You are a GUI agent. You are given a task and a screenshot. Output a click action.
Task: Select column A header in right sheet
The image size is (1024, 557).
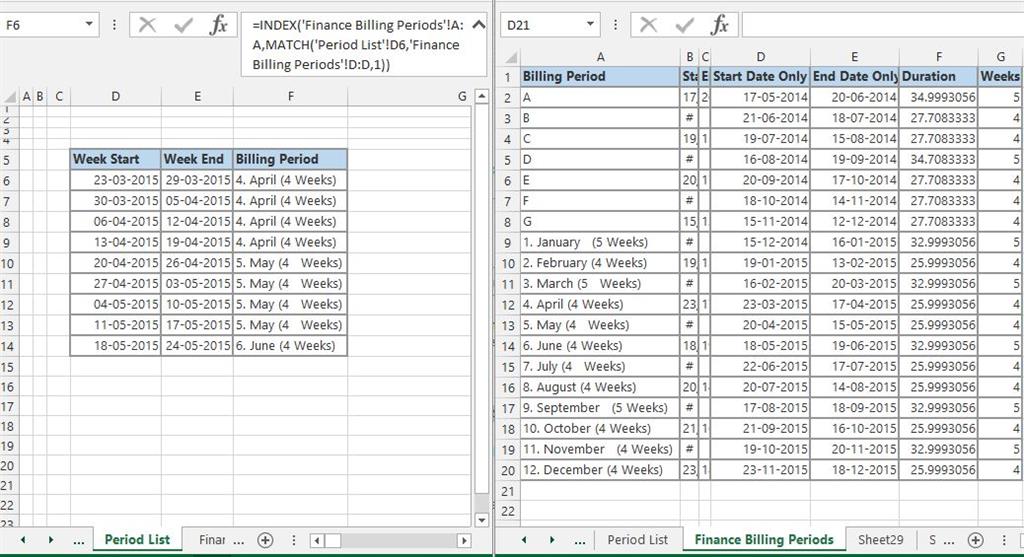point(600,57)
